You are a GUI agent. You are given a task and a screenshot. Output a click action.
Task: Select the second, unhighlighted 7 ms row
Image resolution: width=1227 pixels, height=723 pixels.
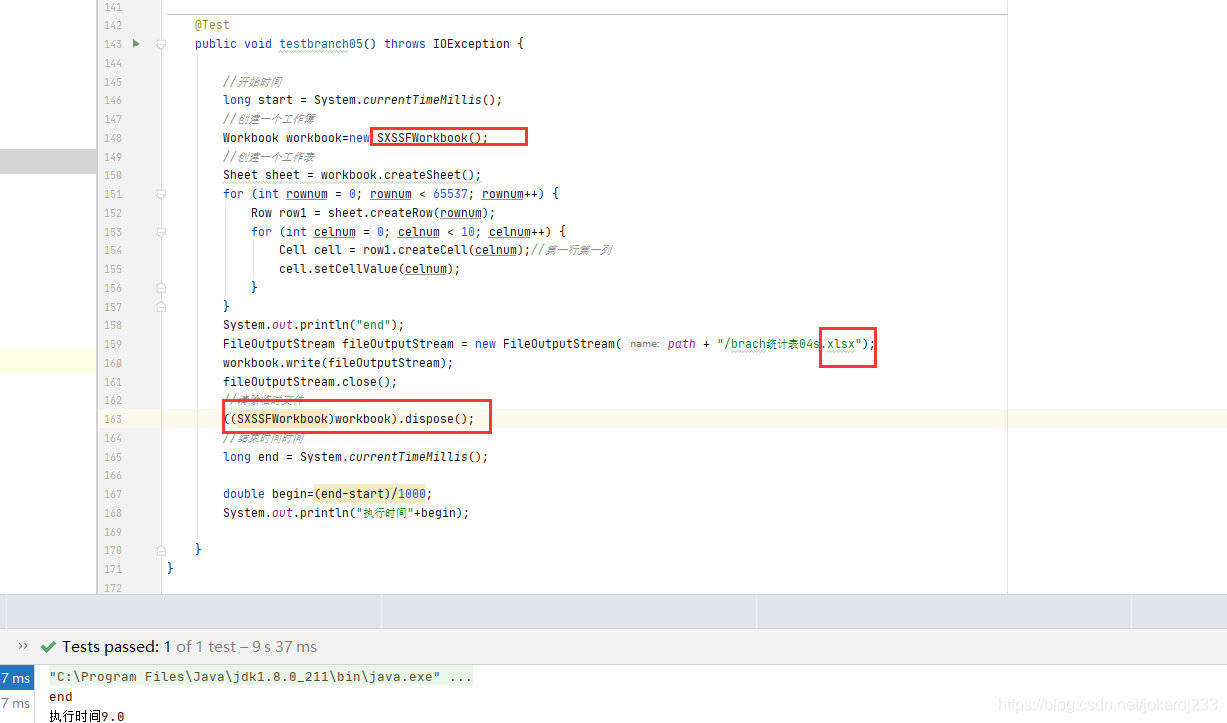16,703
